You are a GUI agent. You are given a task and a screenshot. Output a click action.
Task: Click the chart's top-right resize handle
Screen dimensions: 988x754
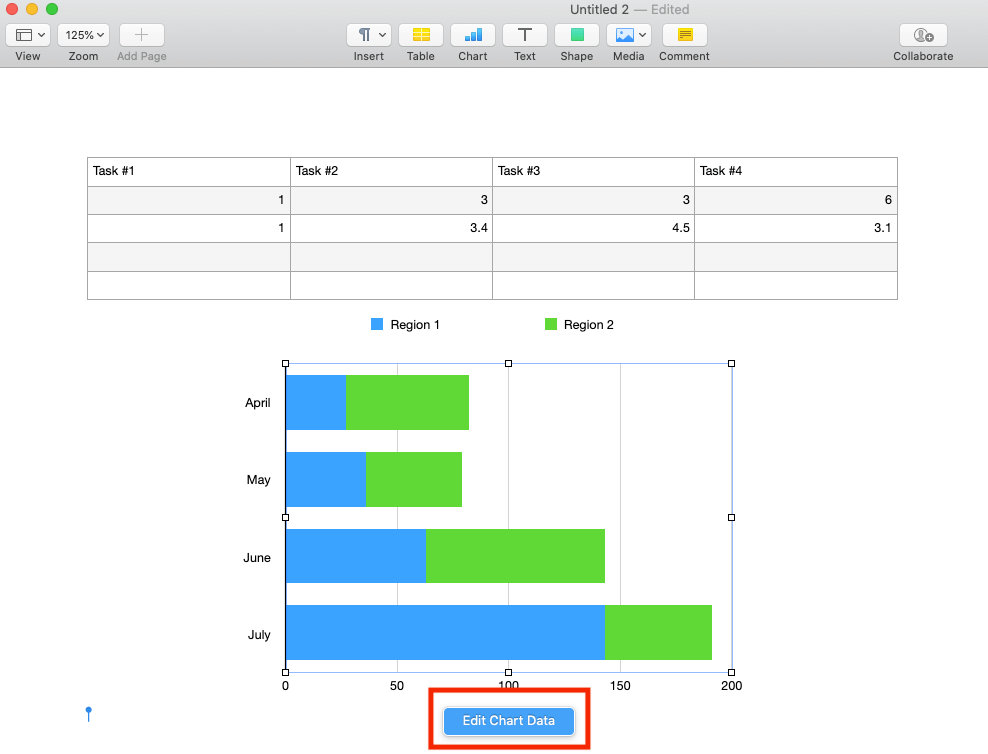(x=732, y=363)
